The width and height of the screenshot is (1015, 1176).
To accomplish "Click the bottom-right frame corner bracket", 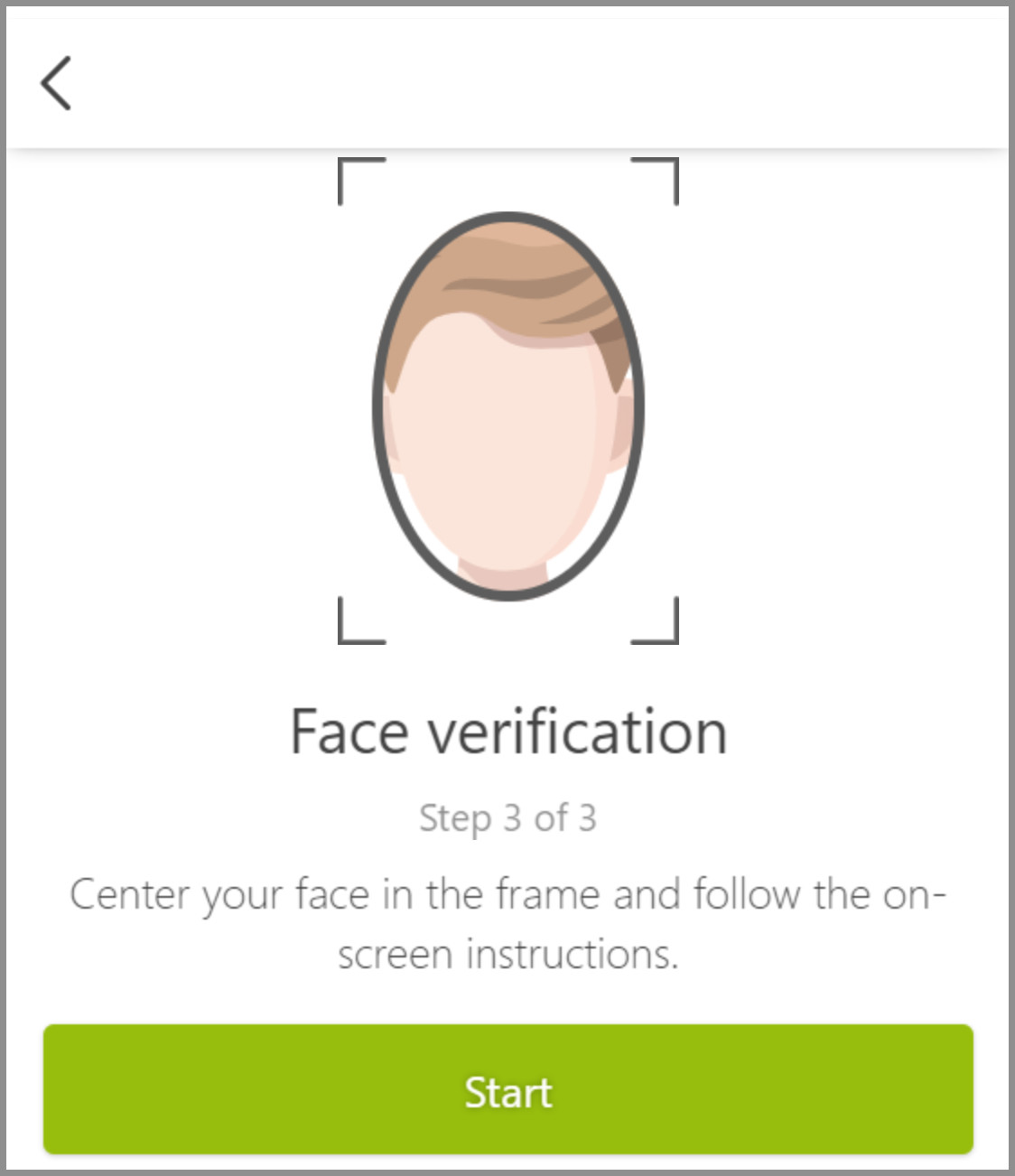I will point(656,621).
